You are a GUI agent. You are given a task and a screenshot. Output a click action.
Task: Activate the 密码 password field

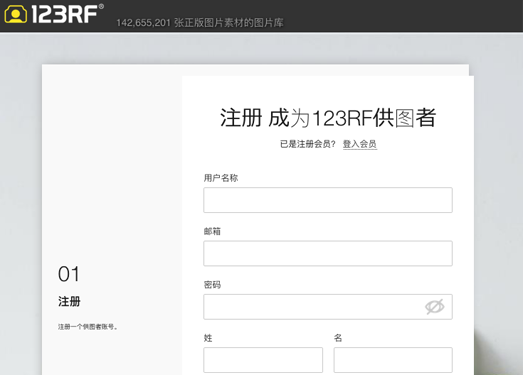coord(328,307)
